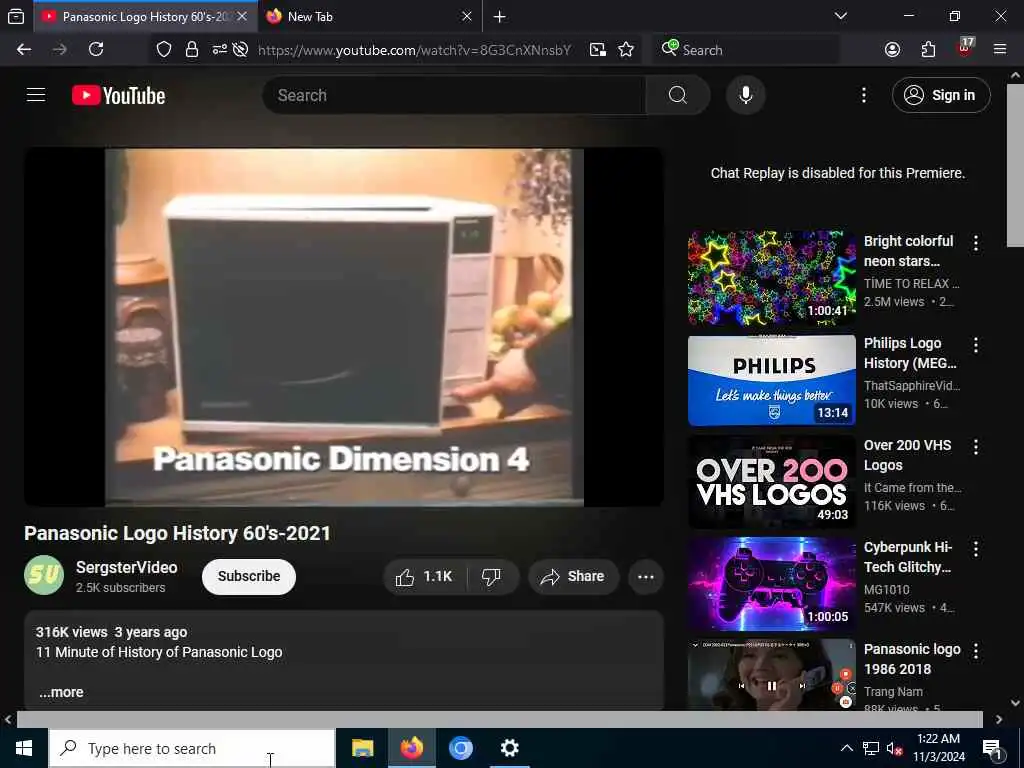Open options for Panasonic logo 1986 2018 video
This screenshot has height=768, width=1024.
[x=976, y=651]
